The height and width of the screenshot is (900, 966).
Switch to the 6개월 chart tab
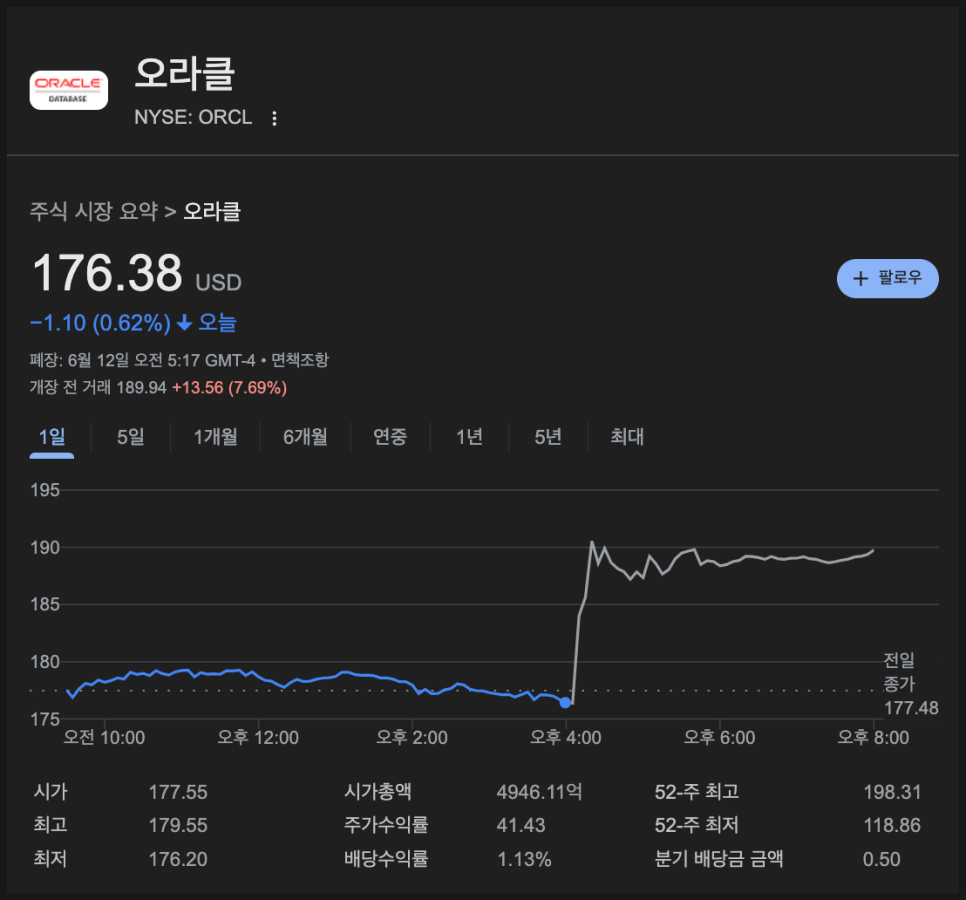point(306,437)
